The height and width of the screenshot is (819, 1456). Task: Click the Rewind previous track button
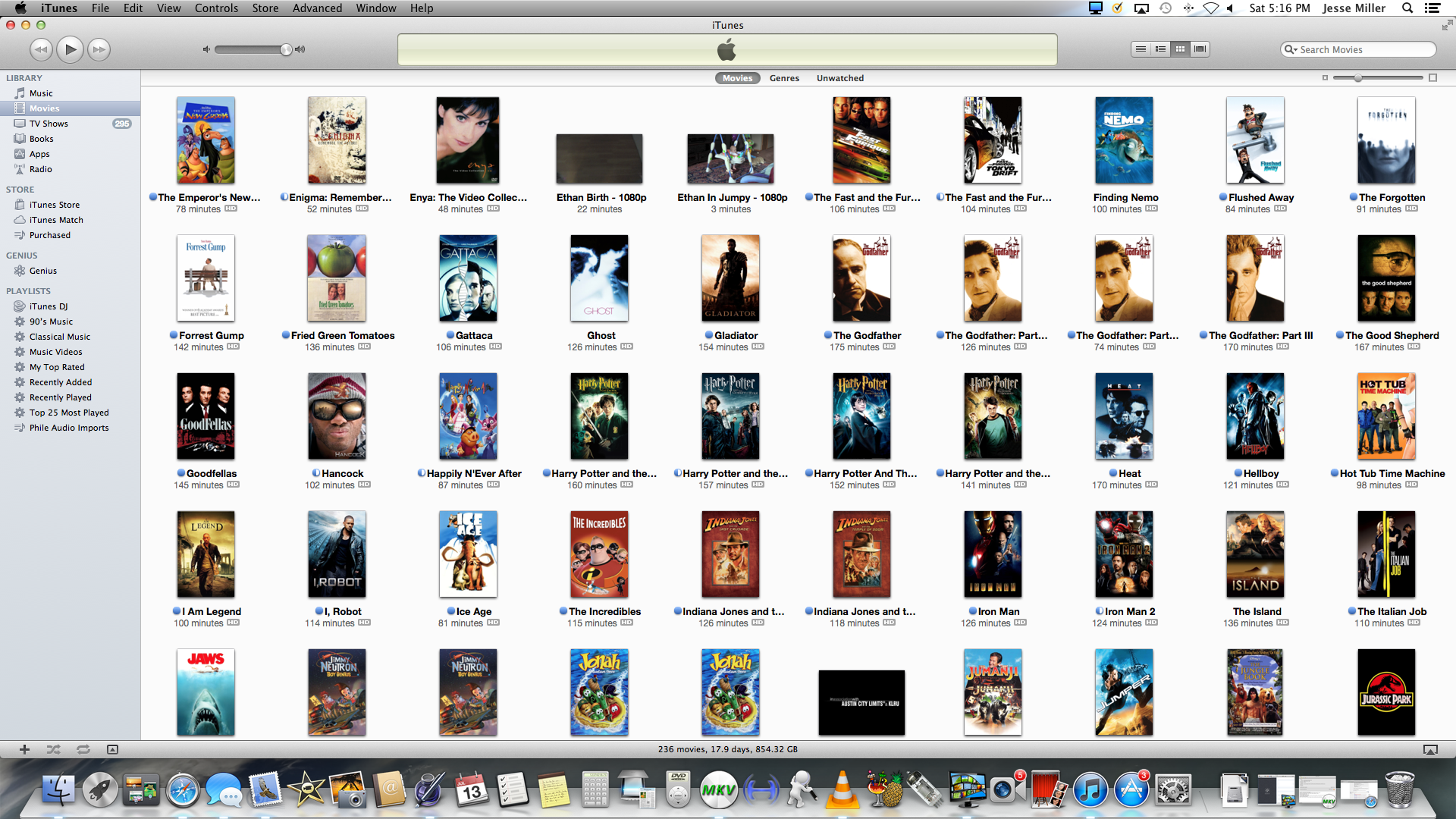click(41, 49)
